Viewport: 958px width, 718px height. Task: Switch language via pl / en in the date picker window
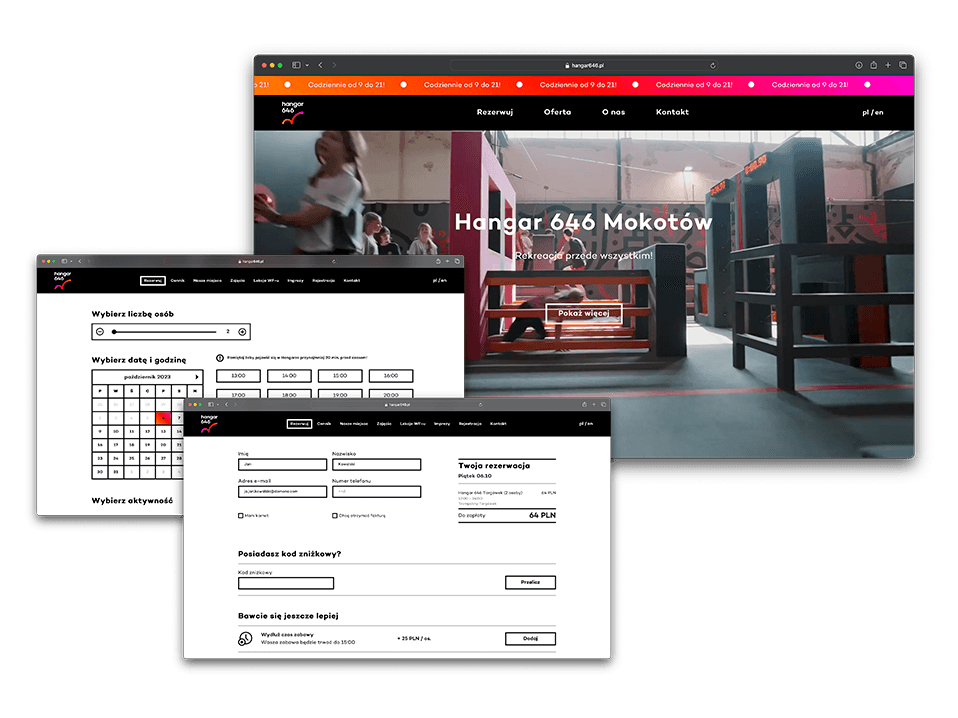click(x=439, y=280)
